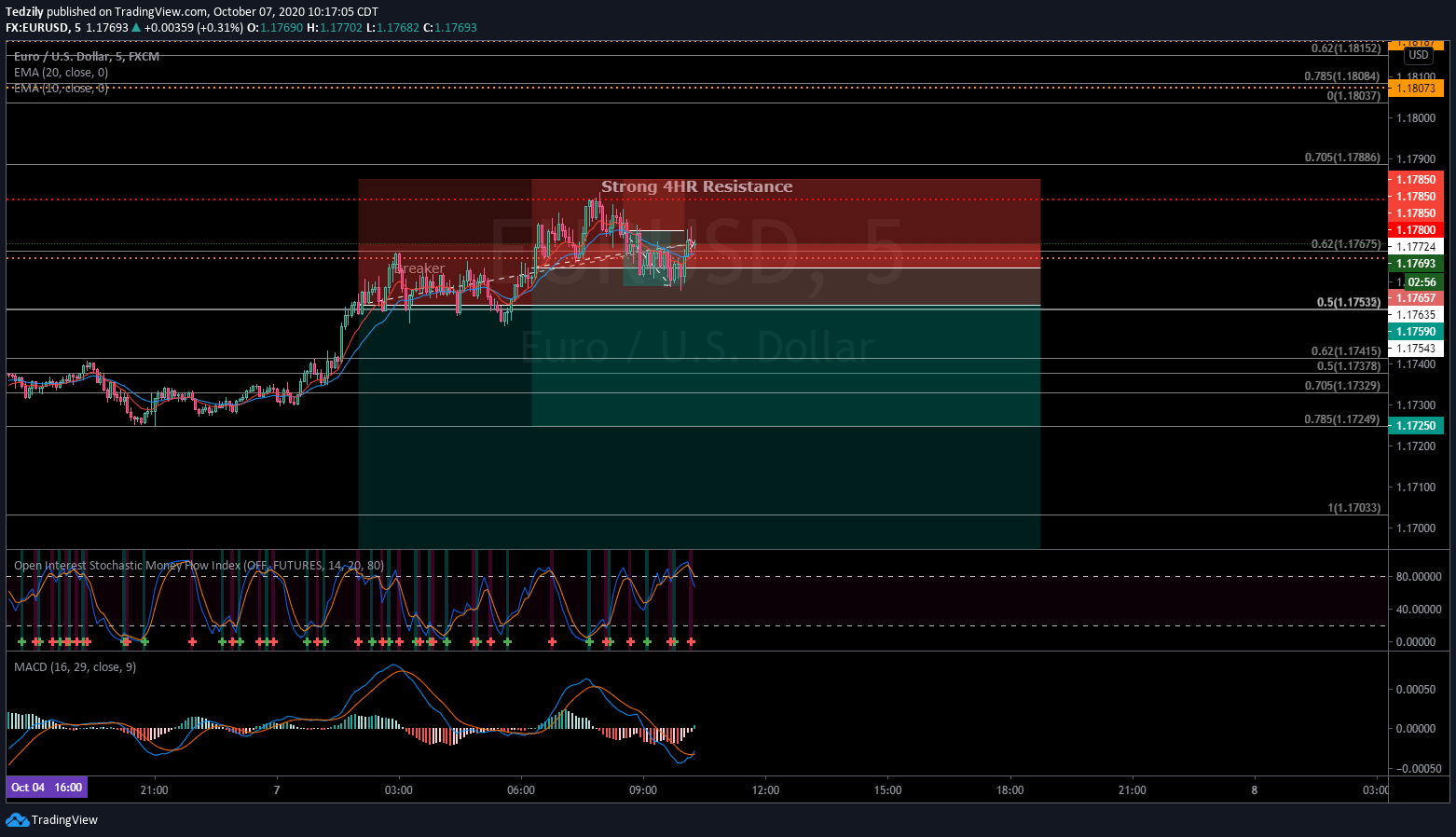Viewport: 1456px width, 837px height.
Task: Select the teal 1.17250 price label
Action: (1415, 426)
